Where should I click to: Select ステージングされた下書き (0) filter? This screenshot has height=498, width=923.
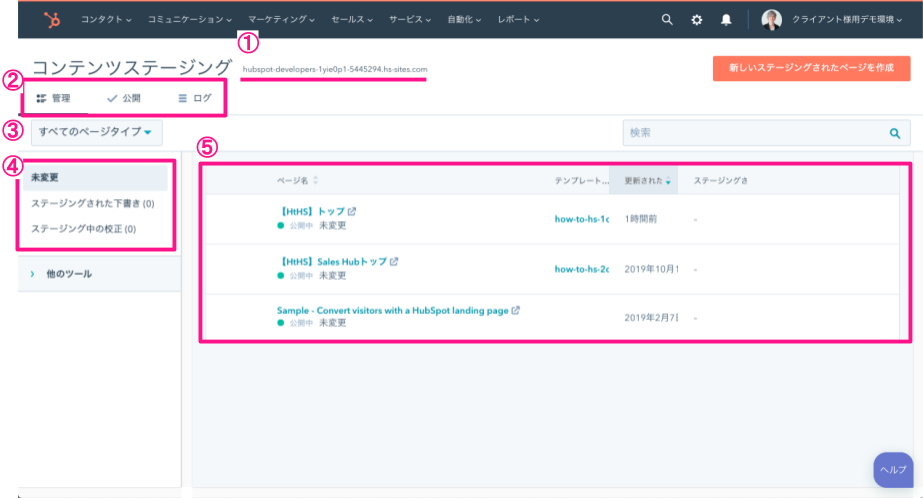[x=92, y=203]
